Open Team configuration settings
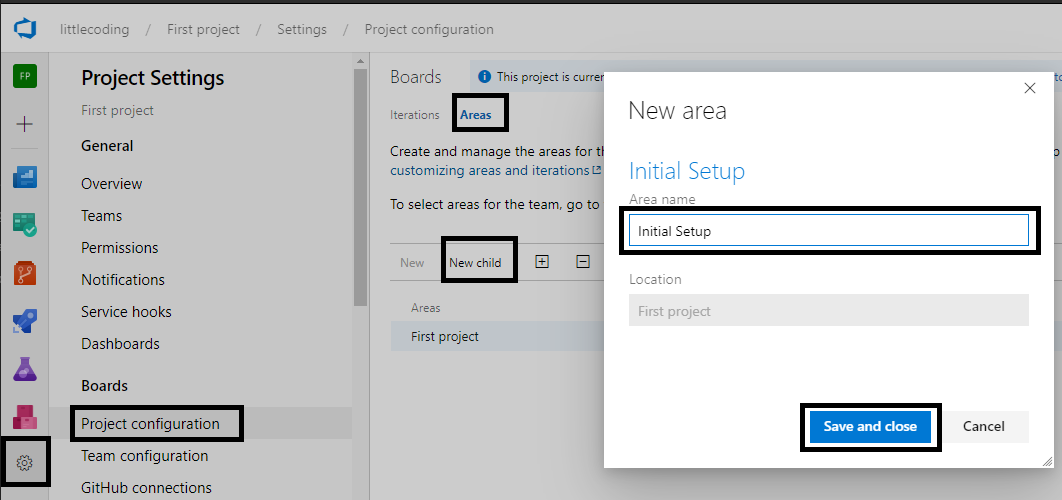Screen dimensions: 1062x500 [x=144, y=456]
